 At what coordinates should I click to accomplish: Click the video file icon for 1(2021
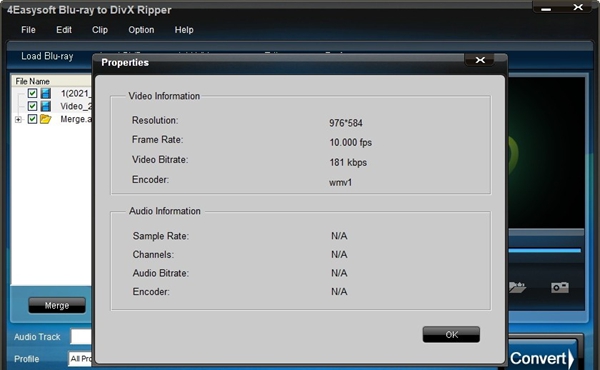(46, 93)
